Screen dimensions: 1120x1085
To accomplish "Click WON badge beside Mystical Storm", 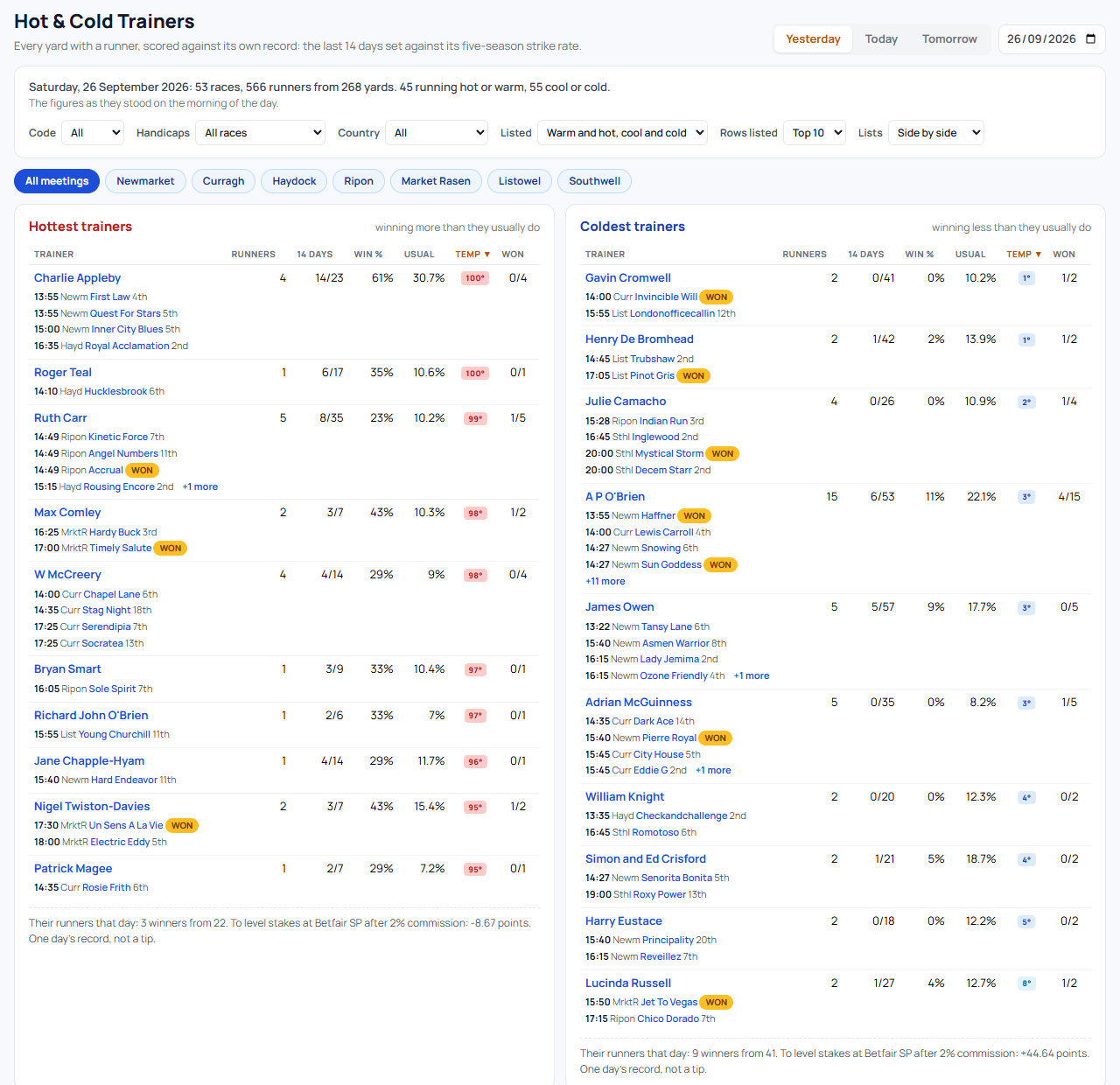I will (x=723, y=453).
